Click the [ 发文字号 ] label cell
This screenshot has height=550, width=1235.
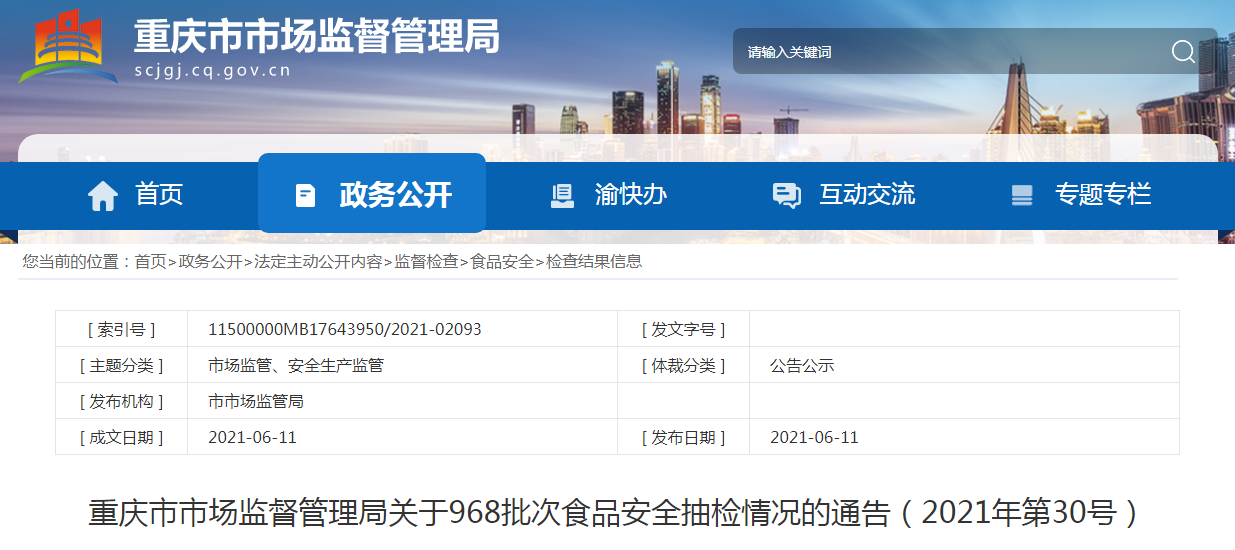pos(683,329)
